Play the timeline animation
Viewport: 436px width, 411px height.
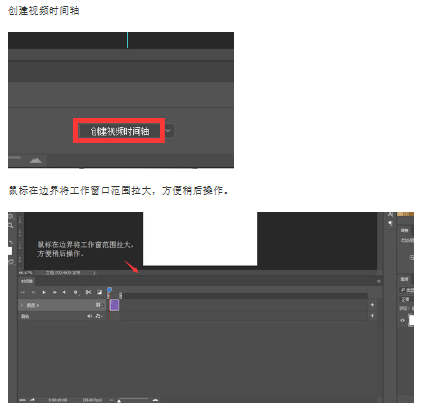[x=44, y=292]
